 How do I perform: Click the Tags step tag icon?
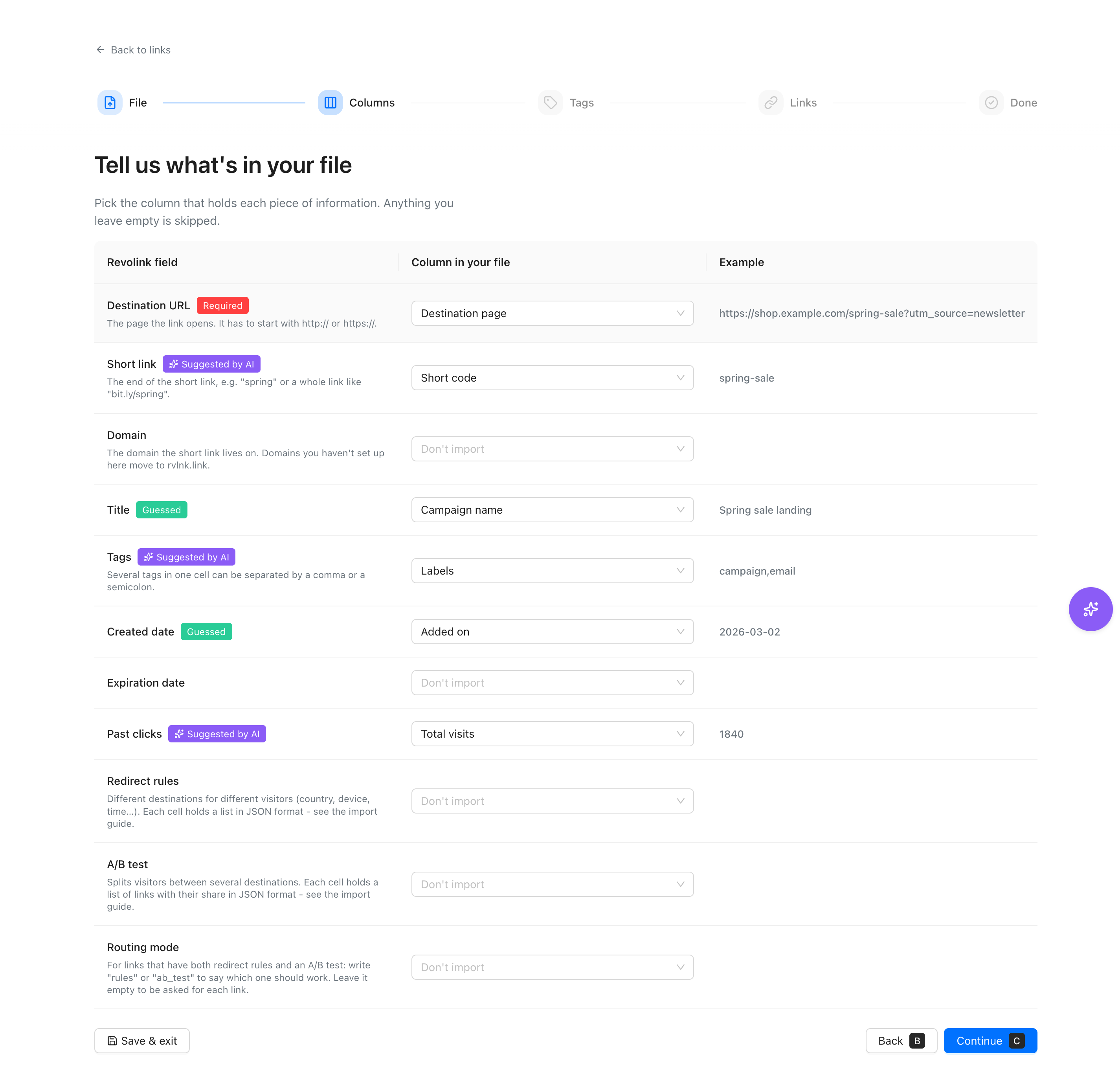coord(550,103)
